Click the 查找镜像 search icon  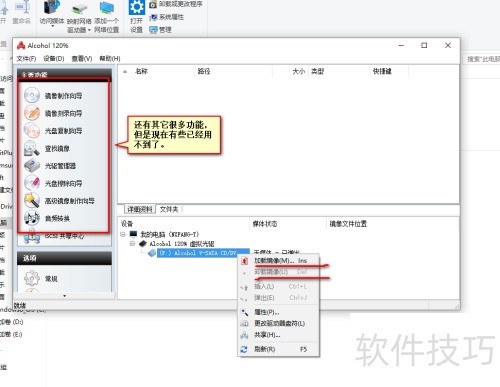[x=32, y=148]
